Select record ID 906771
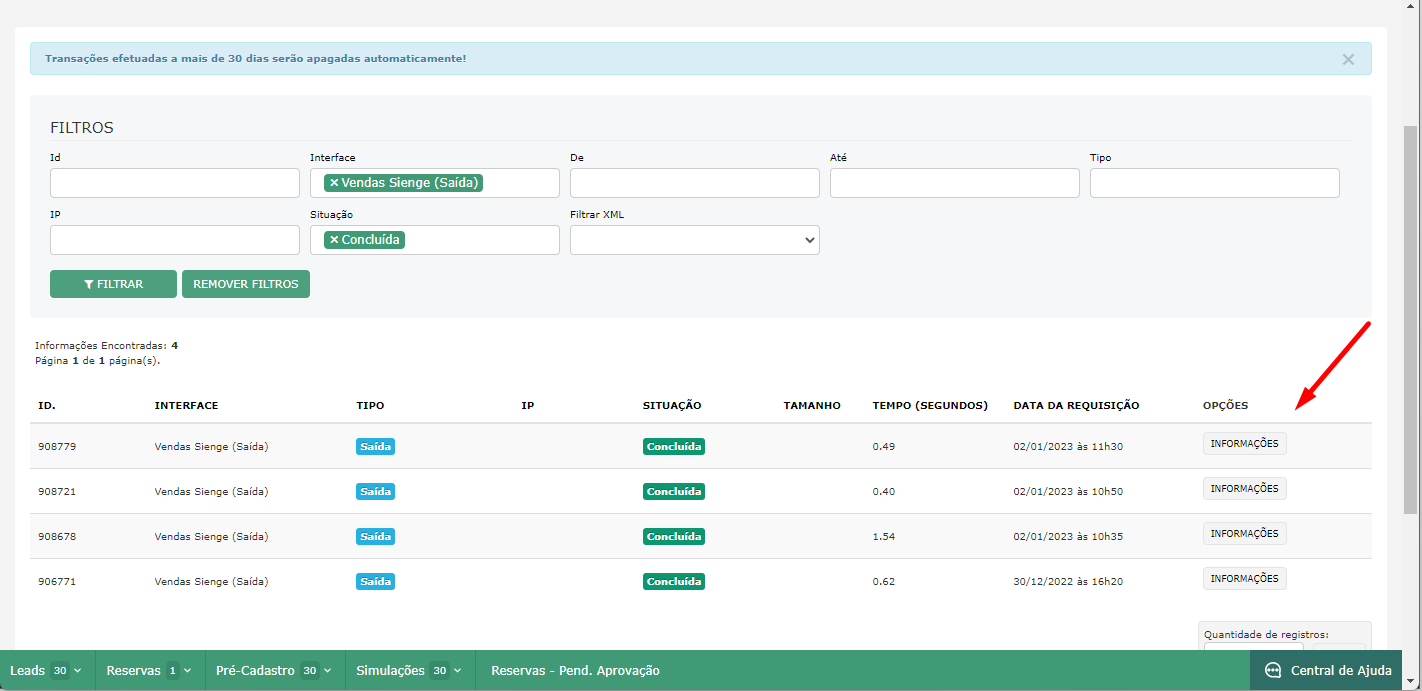The width and height of the screenshot is (1422, 691). (57, 582)
